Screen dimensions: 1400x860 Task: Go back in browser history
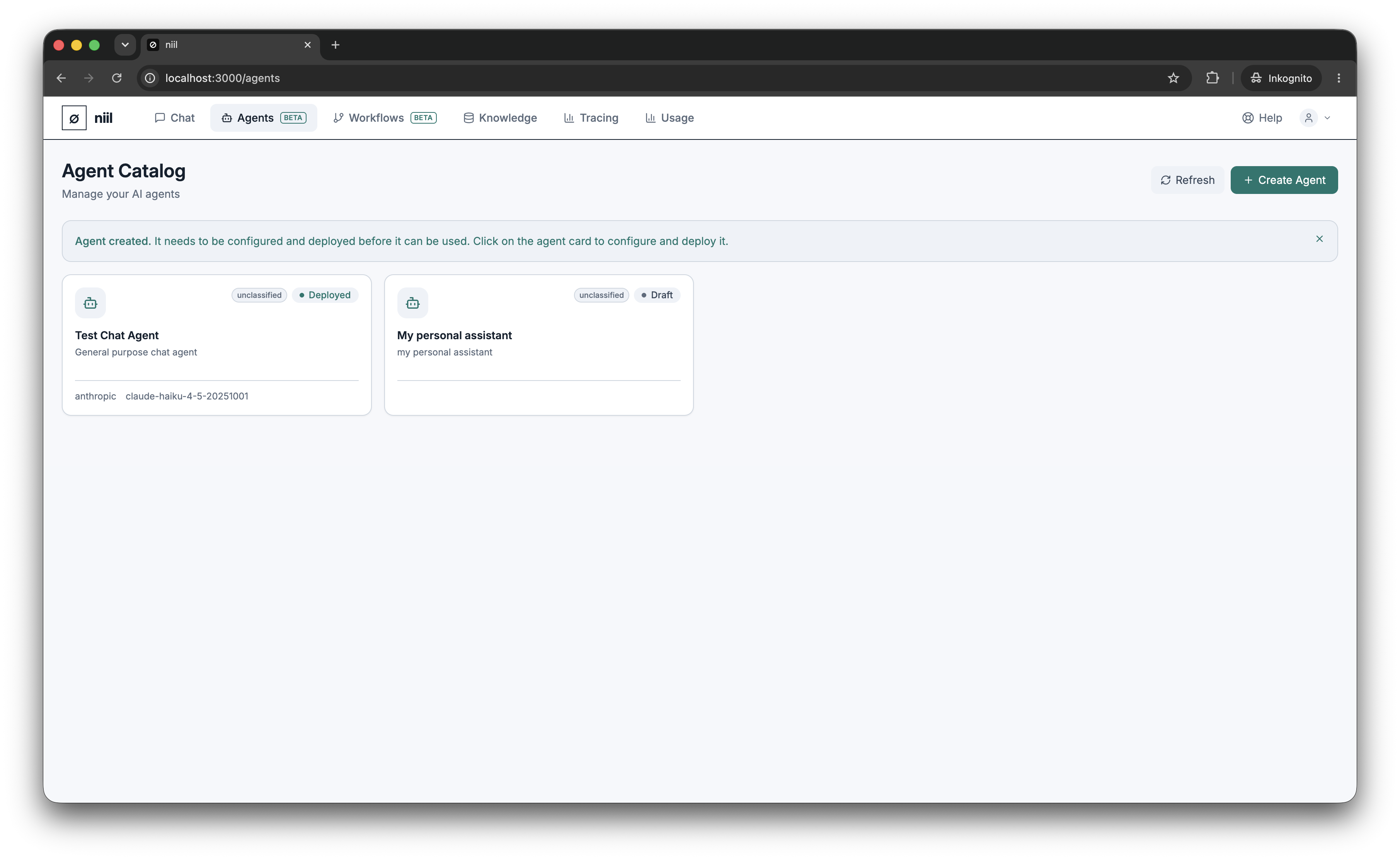[61, 78]
